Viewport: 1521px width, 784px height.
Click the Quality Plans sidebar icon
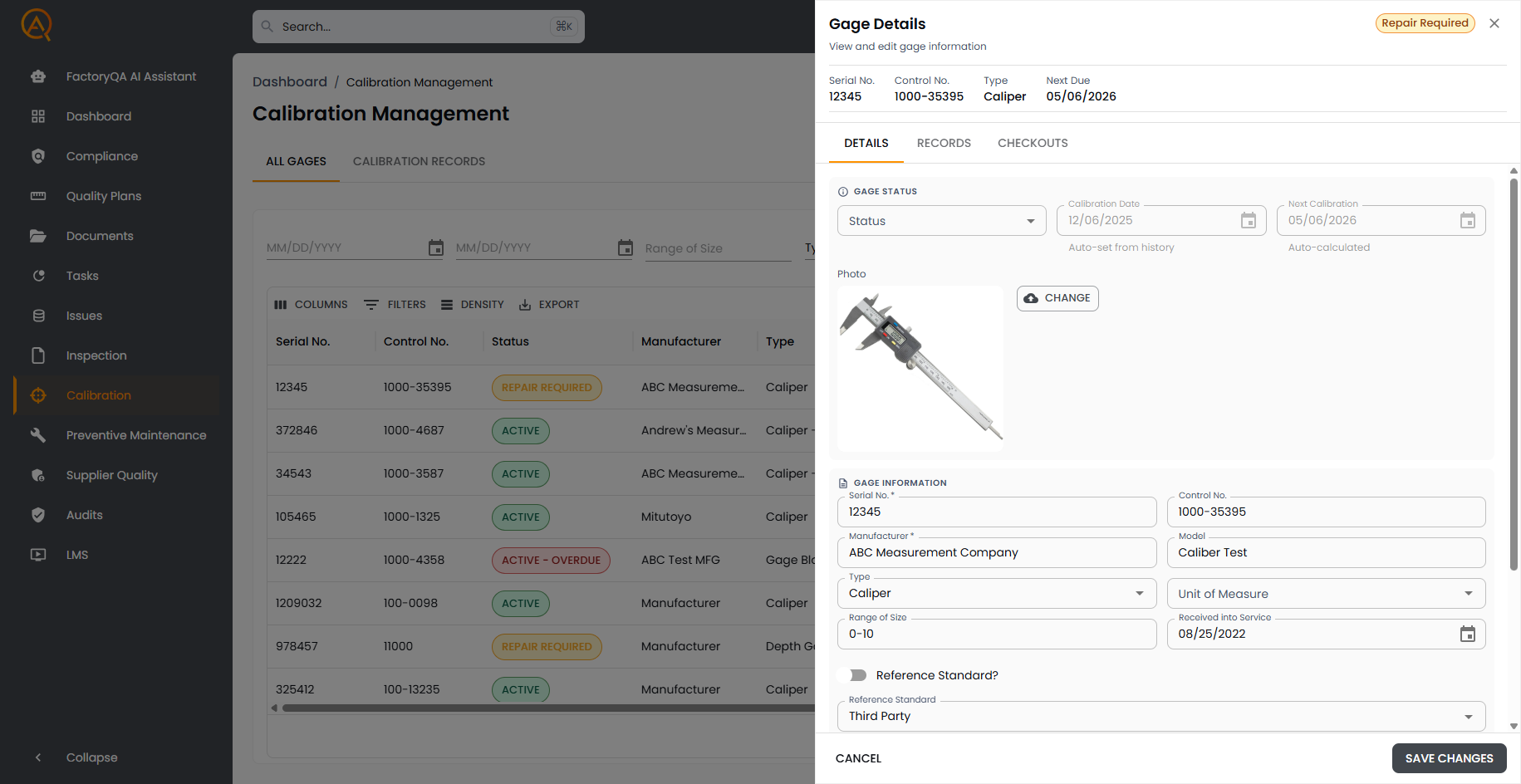(38, 196)
